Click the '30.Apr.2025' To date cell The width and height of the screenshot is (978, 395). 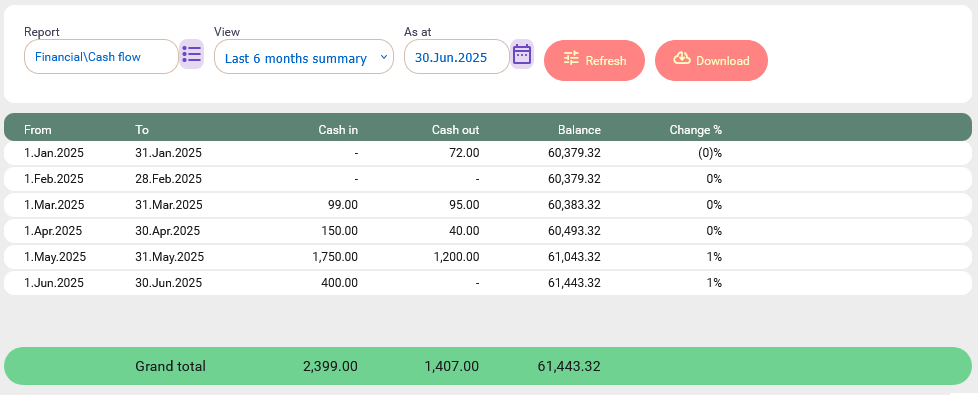168,231
